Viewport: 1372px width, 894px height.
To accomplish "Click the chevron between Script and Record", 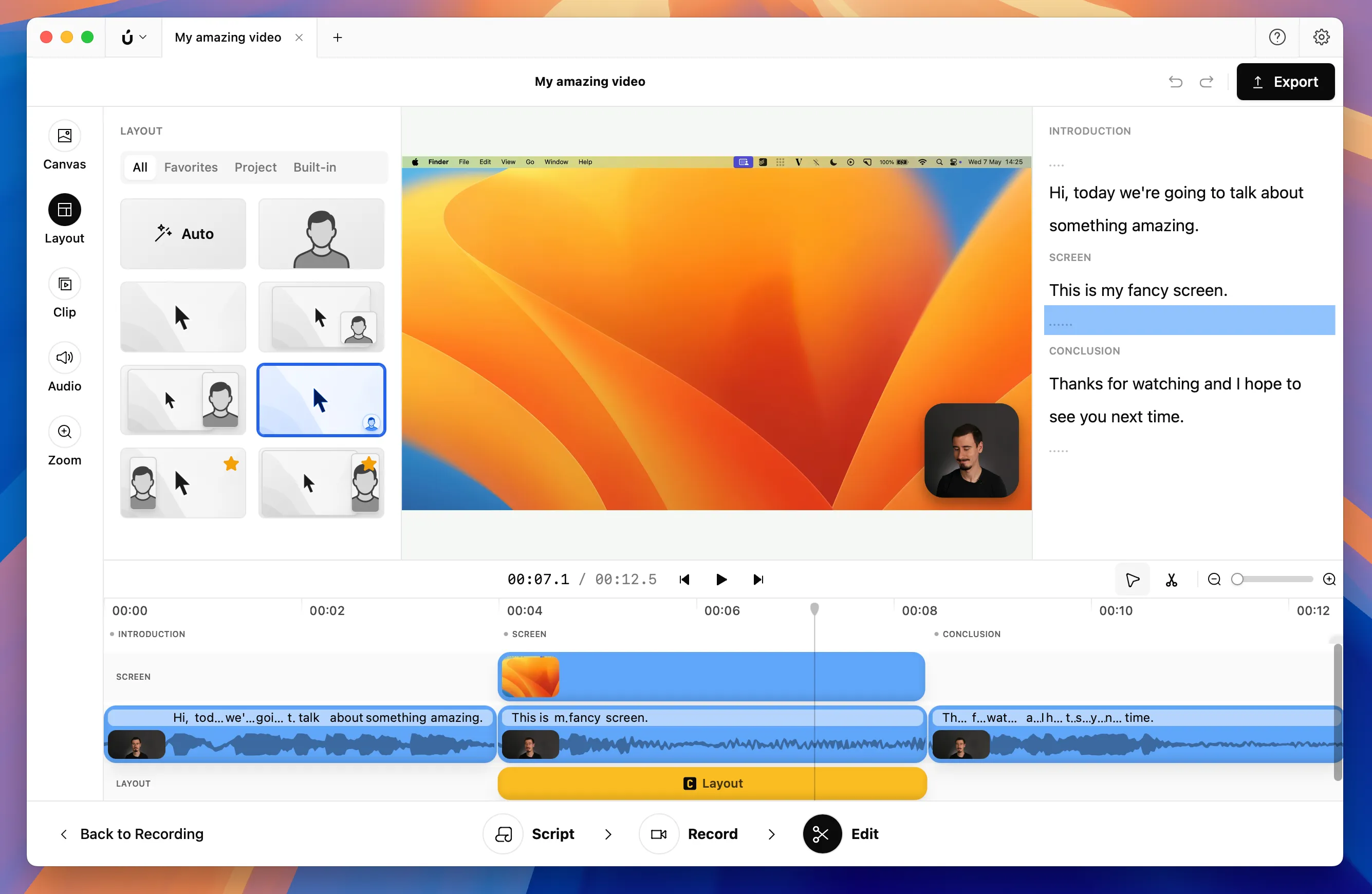I will click(607, 834).
